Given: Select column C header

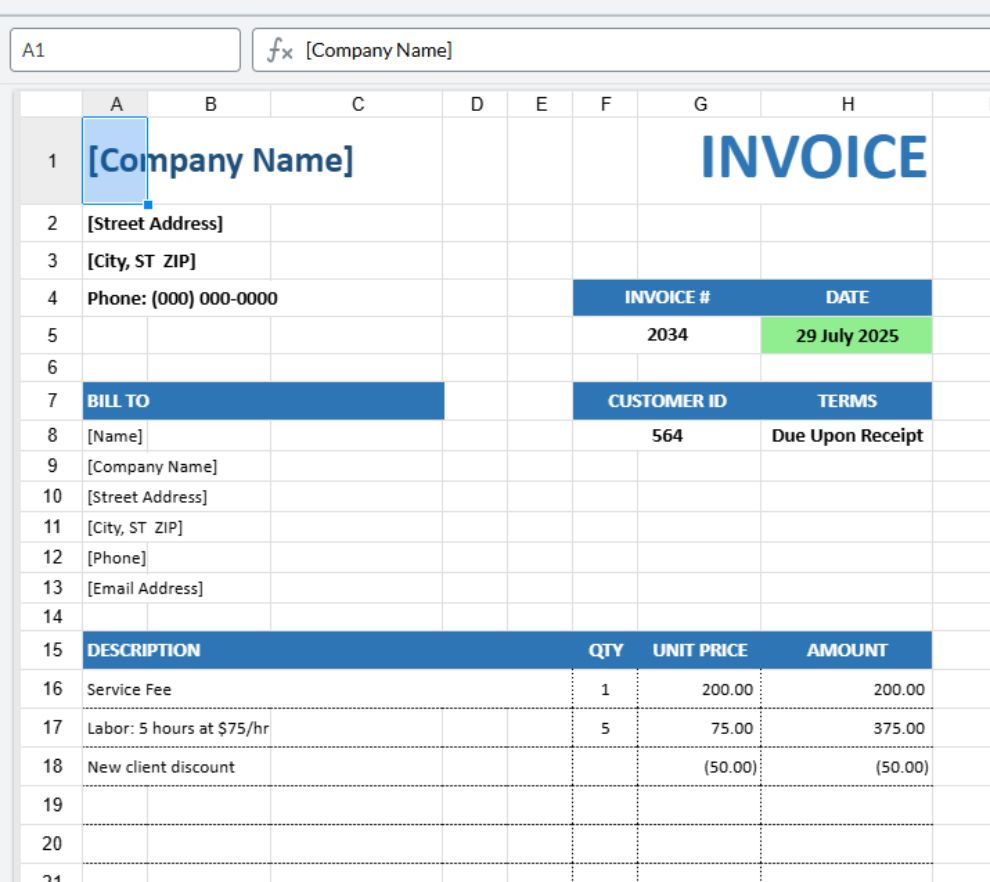Looking at the screenshot, I should click(357, 104).
